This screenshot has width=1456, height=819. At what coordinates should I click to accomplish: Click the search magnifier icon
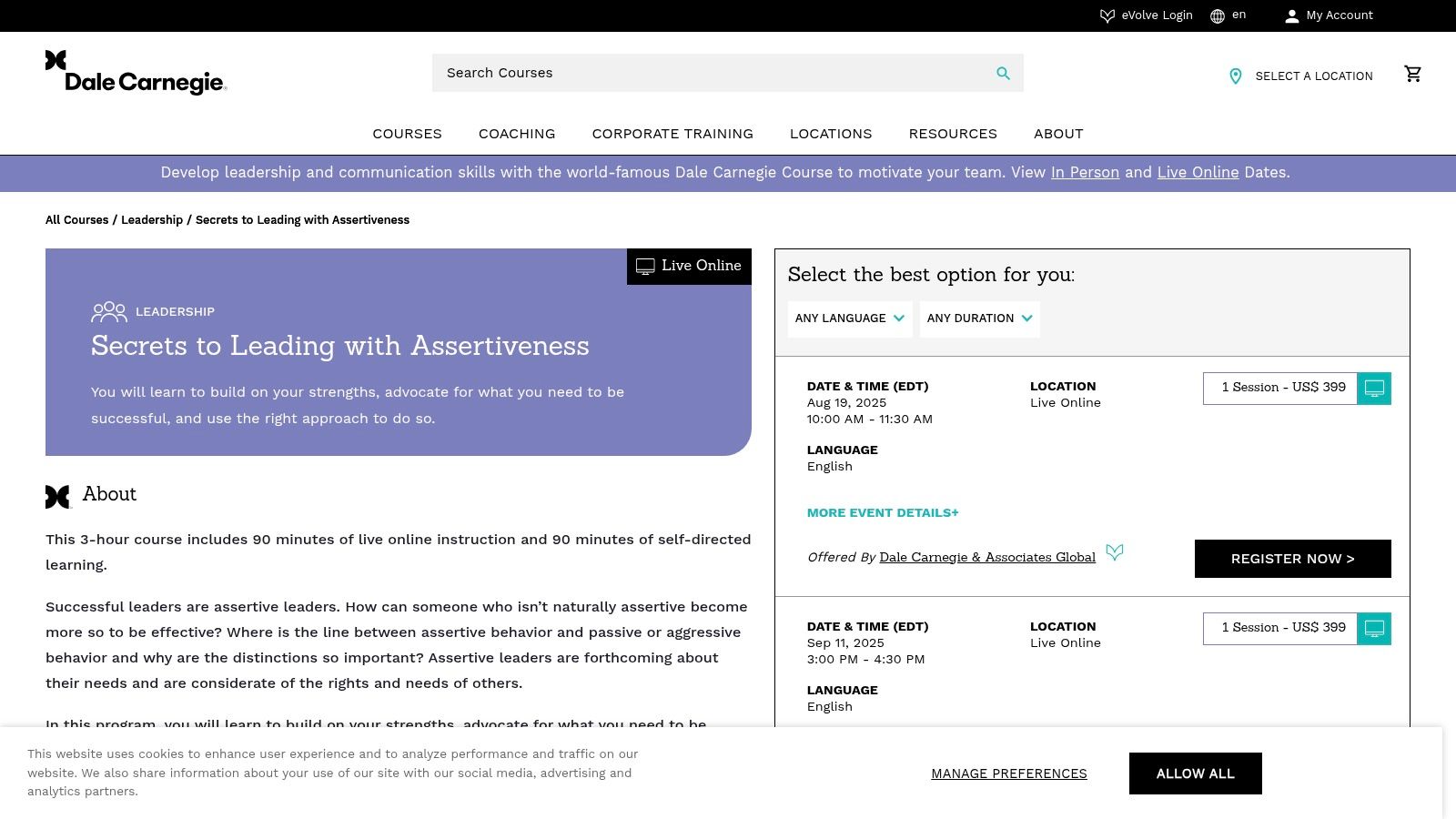click(1003, 74)
